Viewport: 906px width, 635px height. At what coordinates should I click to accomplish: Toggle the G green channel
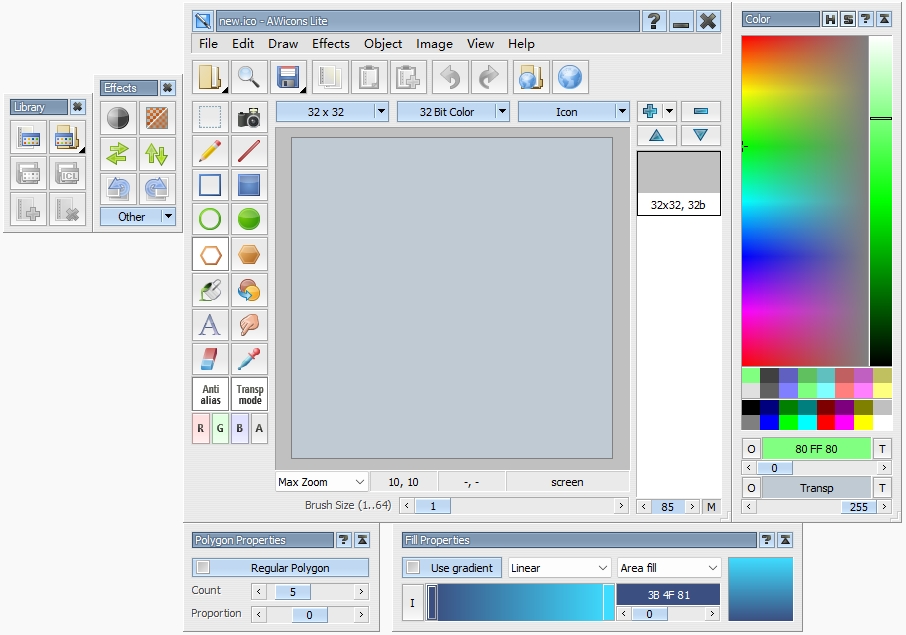click(x=220, y=428)
